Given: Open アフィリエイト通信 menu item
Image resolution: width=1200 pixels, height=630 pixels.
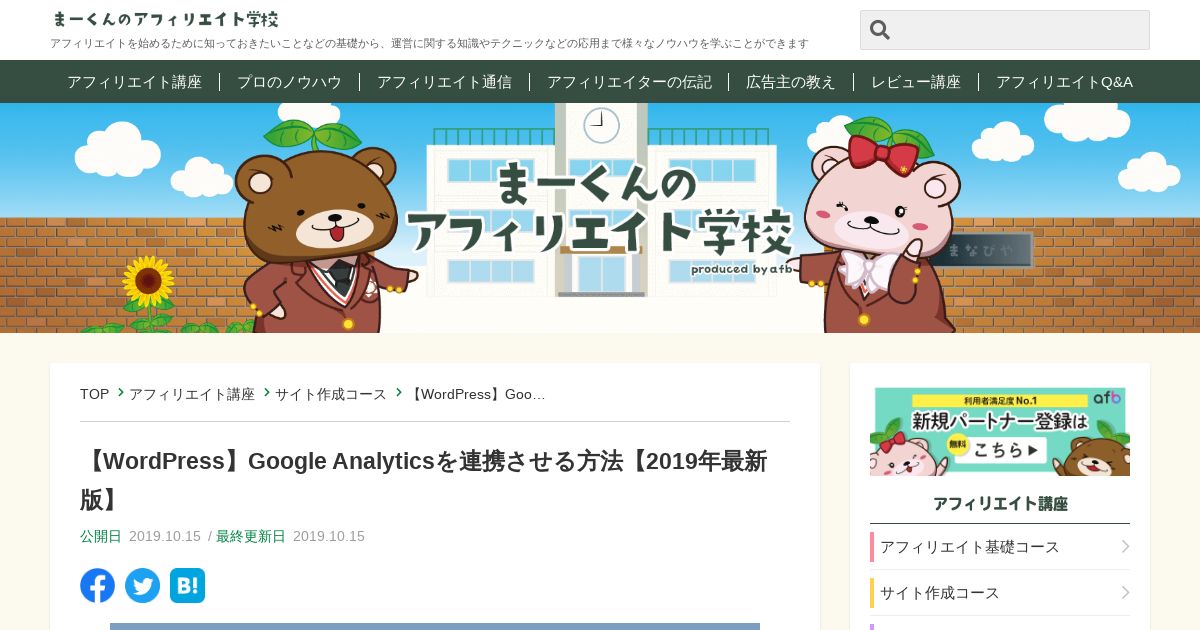Looking at the screenshot, I should 444,82.
